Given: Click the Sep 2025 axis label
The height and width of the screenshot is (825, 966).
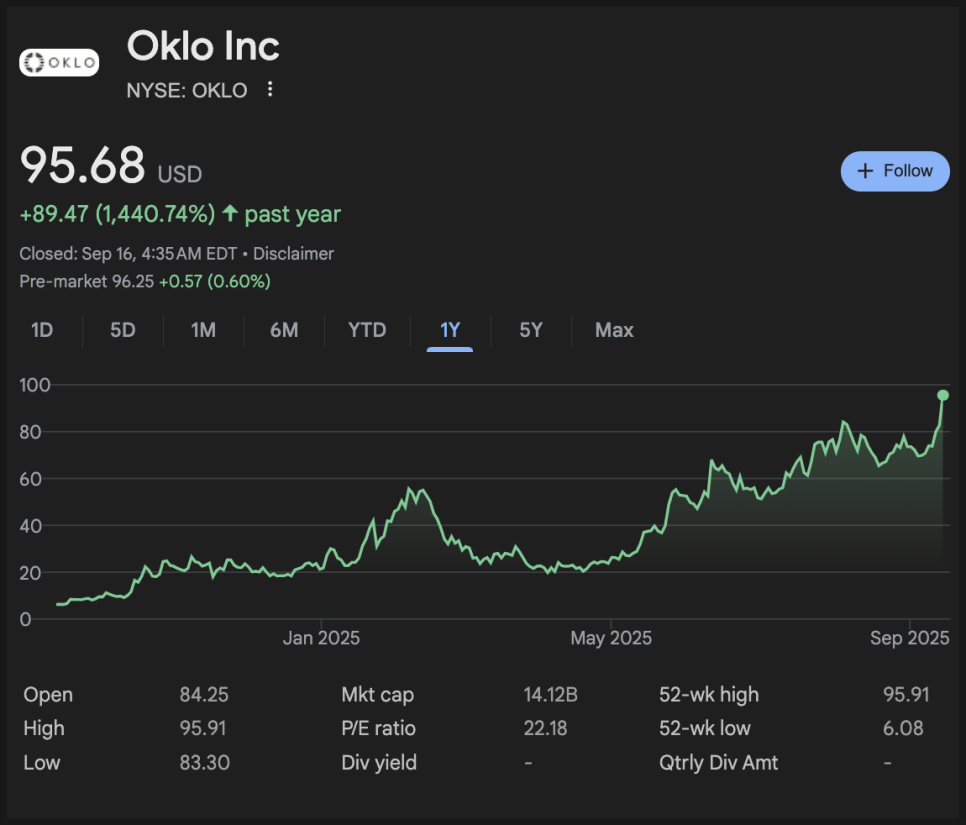Looking at the screenshot, I should click(x=908, y=638).
